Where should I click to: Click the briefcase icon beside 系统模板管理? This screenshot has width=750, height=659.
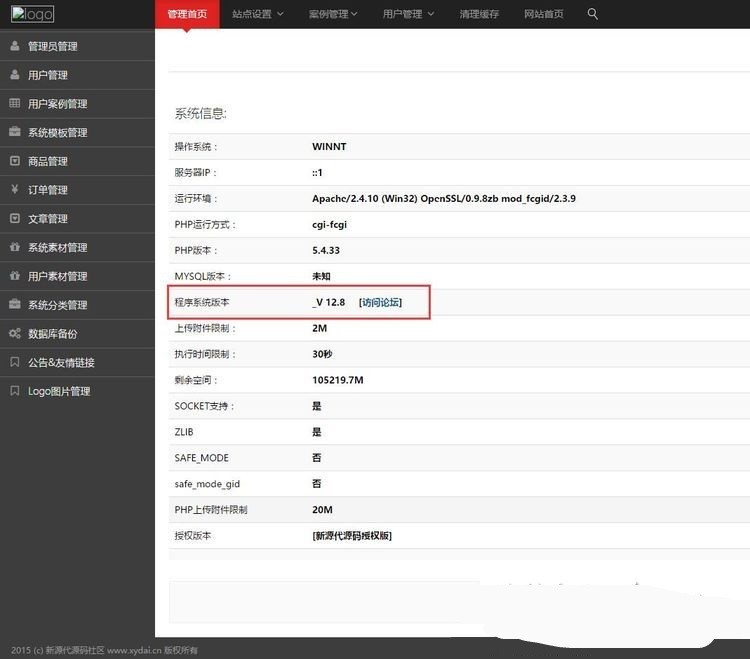click(15, 132)
